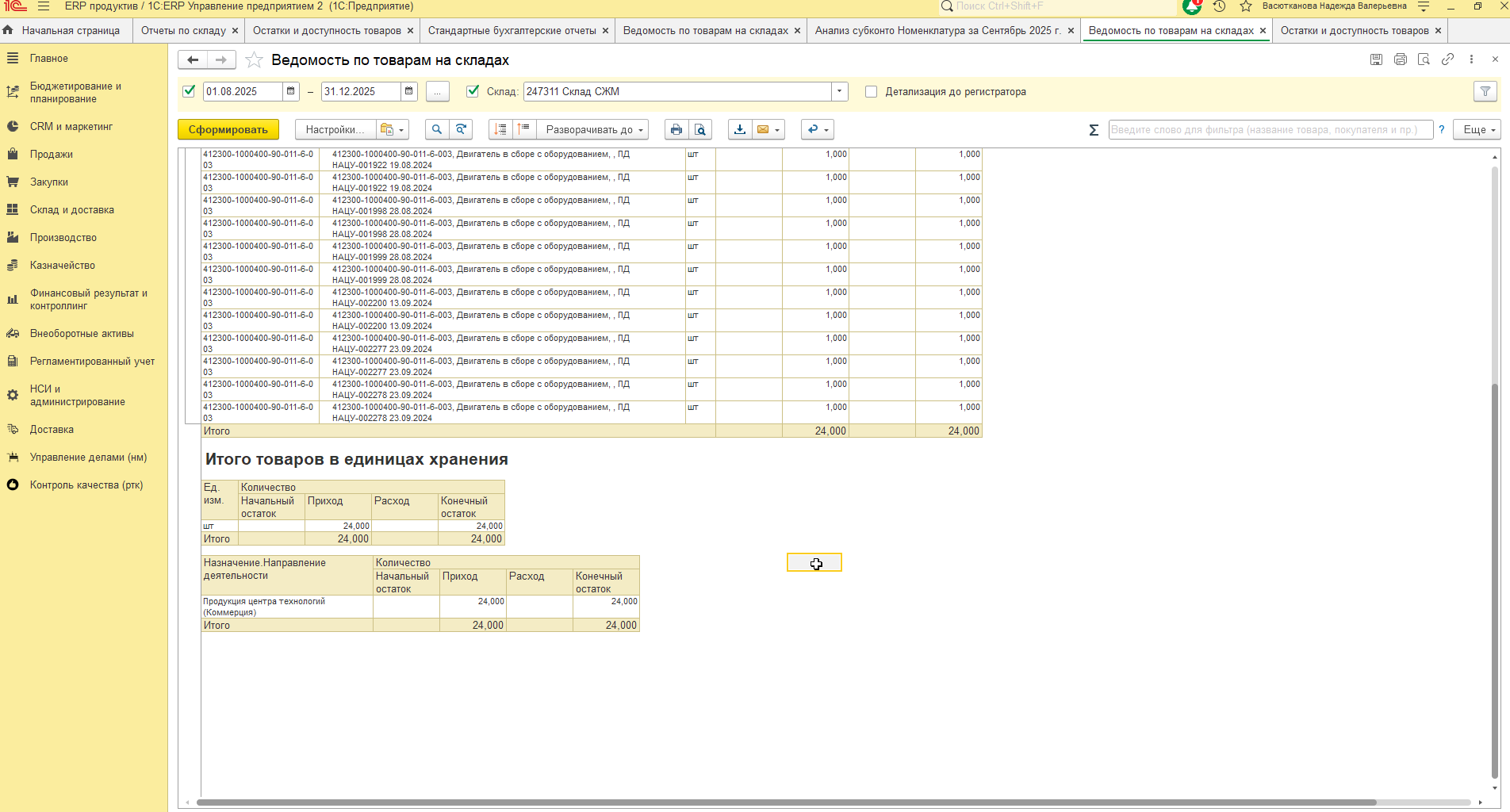
Task: Expand the Склад combo box dropdown arrow
Action: 840,92
